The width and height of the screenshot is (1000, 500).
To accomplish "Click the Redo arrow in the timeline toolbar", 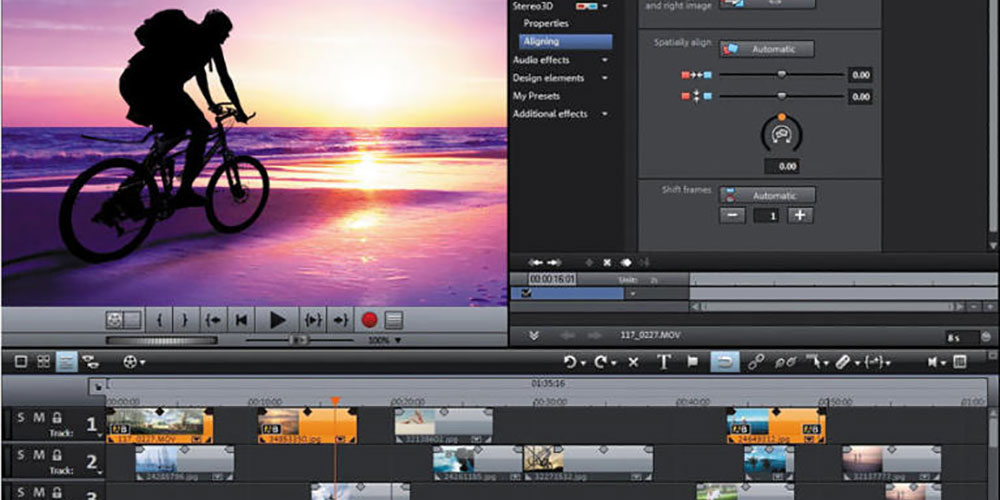I will [x=602, y=362].
